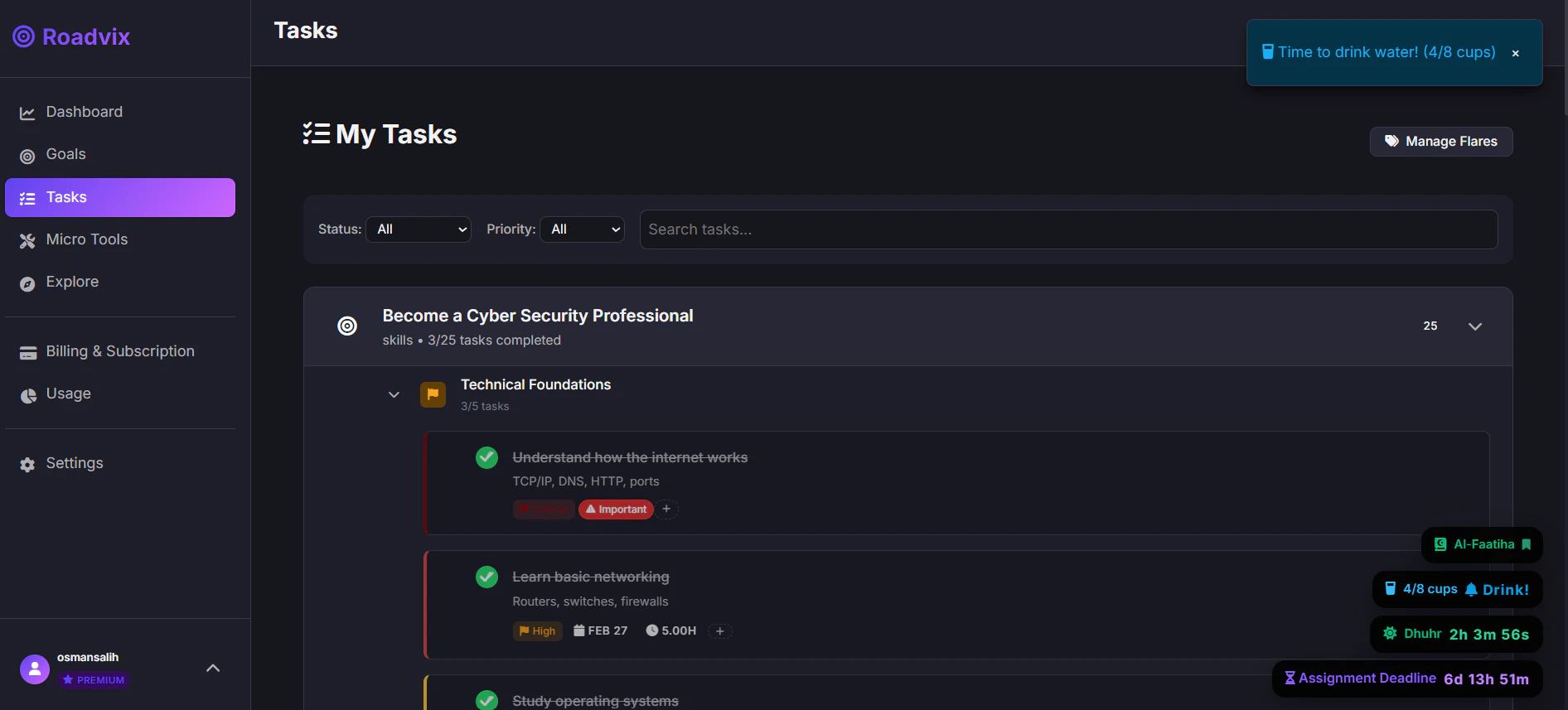Uncheck the 'Learn basic networking' task
Screen dimensions: 1568x710
[486, 577]
